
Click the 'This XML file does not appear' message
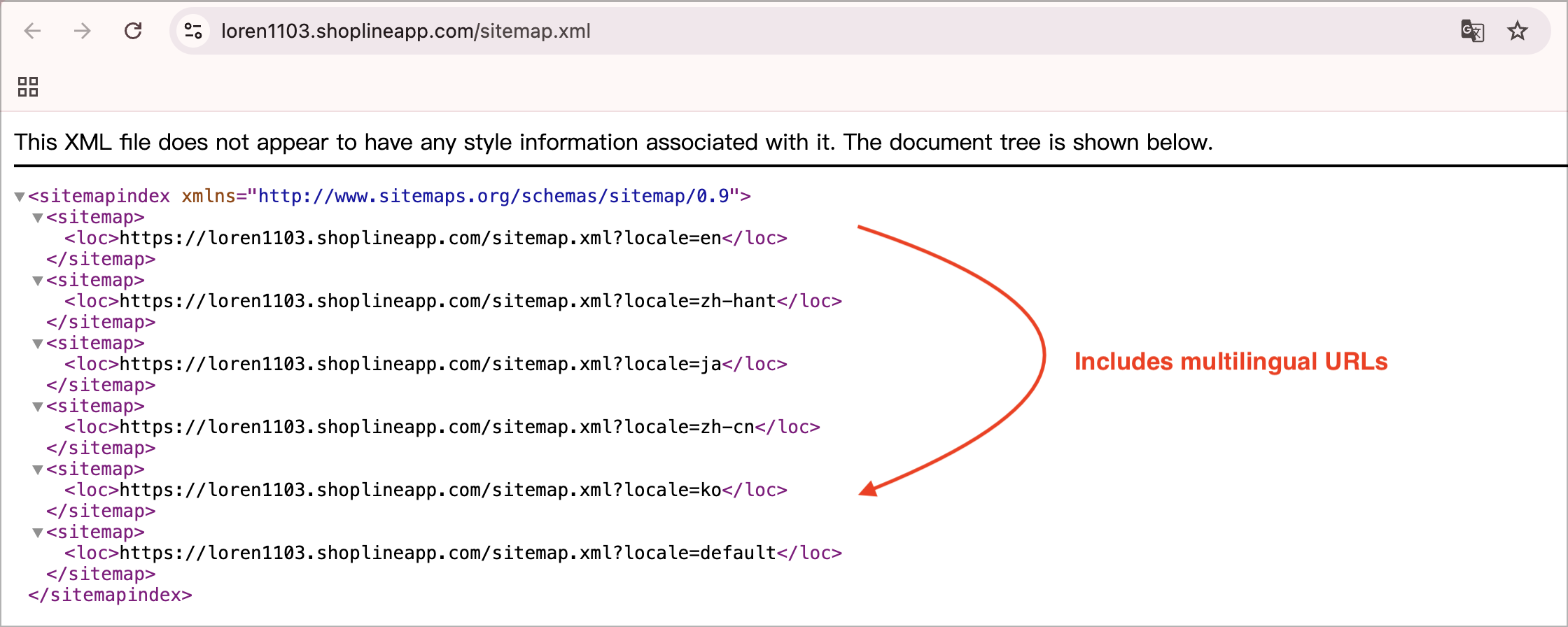pos(613,142)
